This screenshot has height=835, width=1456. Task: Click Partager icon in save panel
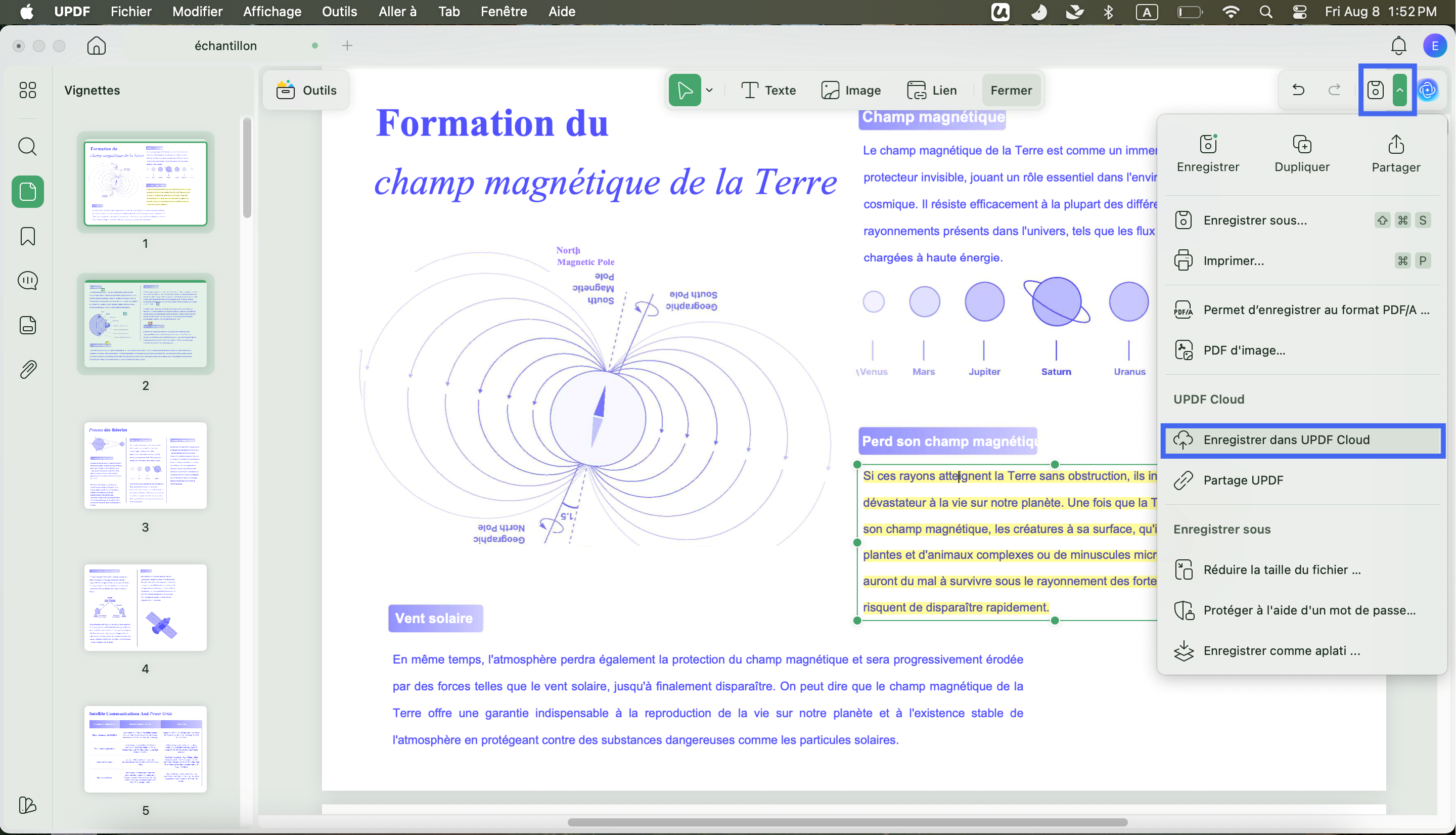point(1396,154)
